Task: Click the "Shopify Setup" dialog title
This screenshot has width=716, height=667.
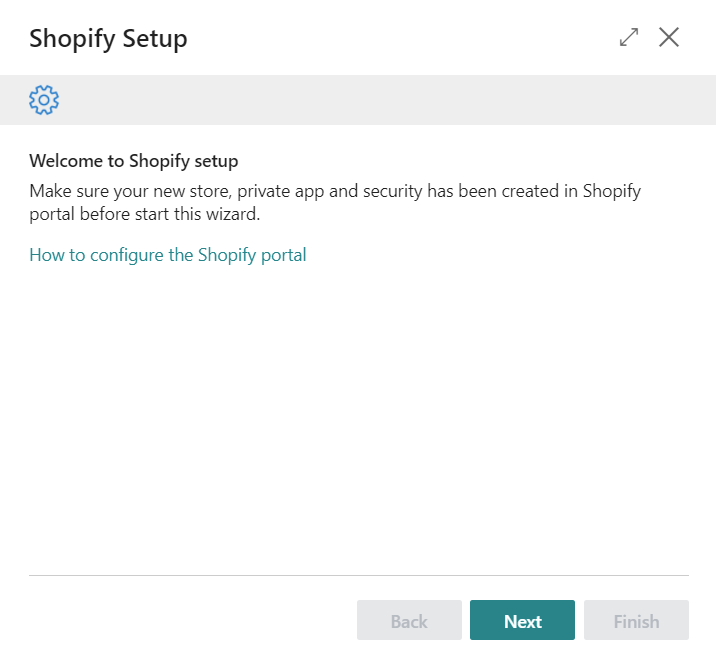Action: click(108, 39)
